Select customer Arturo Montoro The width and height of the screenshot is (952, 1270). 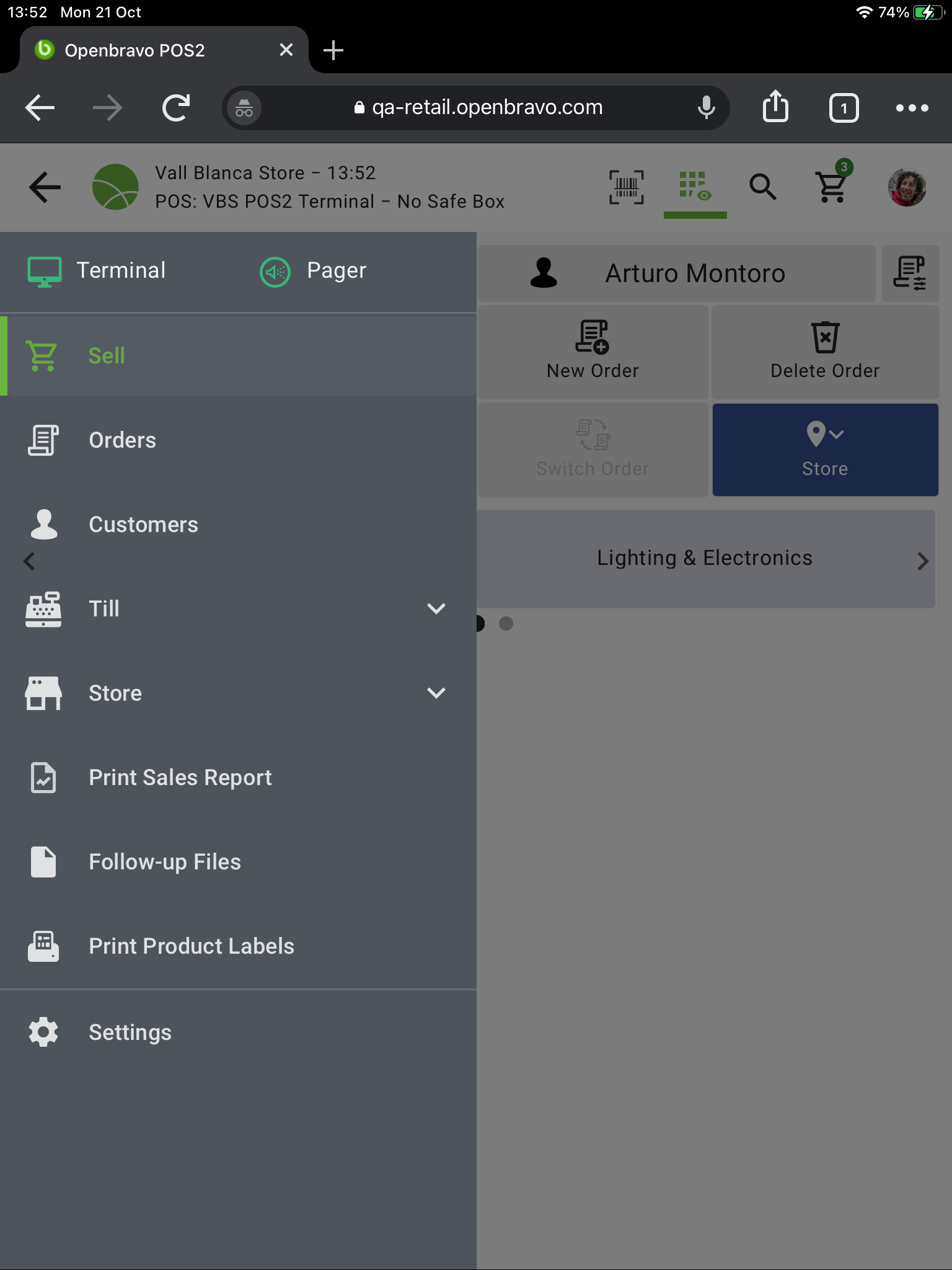[676, 273]
